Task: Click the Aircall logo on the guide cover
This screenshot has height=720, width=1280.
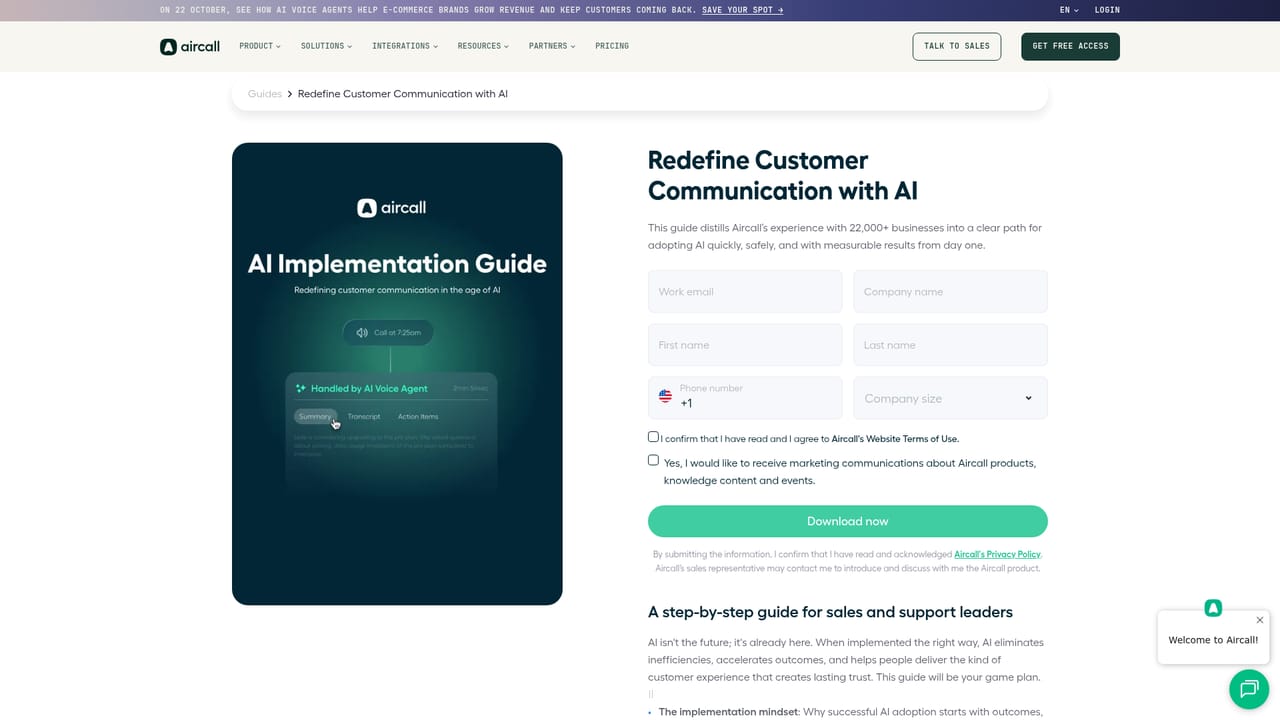Action: 392,208
